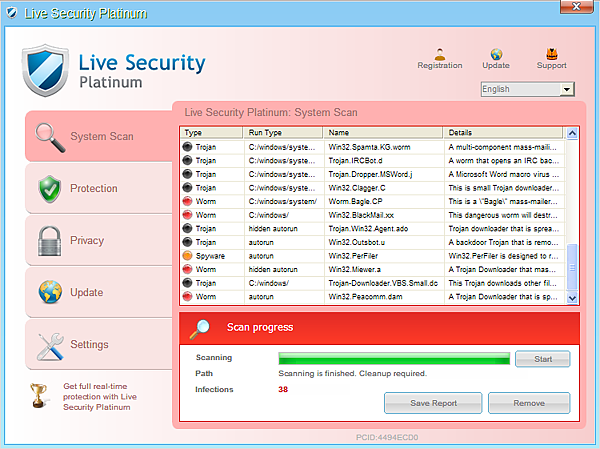Viewport: 600px width, 449px height.
Task: Click the Protection green shield icon
Action: (50, 189)
